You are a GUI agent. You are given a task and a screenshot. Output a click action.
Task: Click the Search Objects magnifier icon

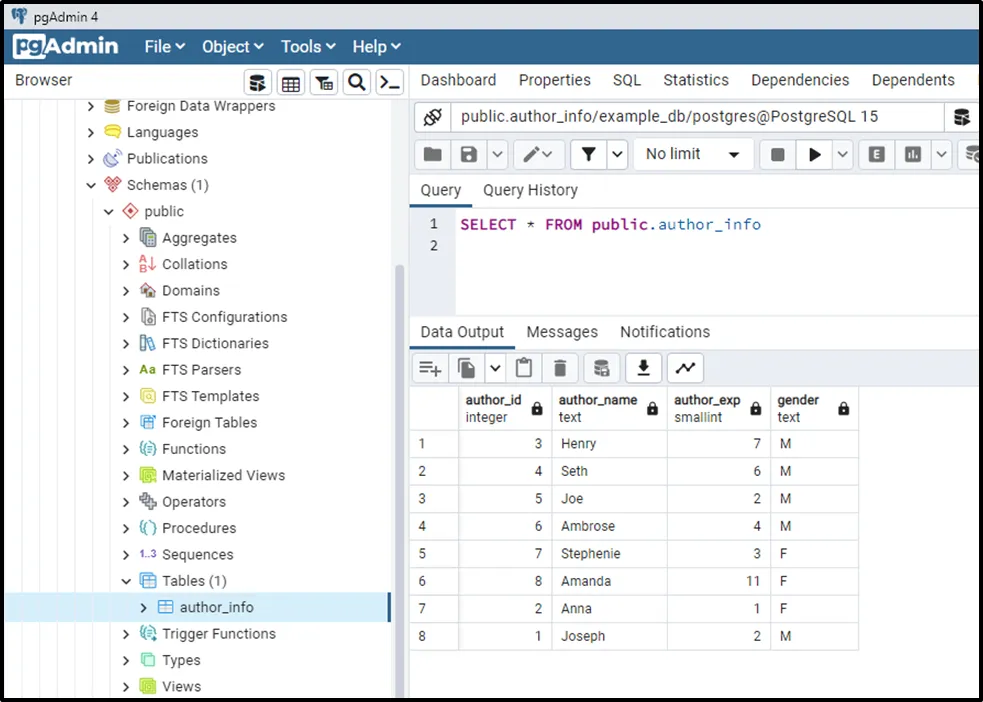coord(357,82)
